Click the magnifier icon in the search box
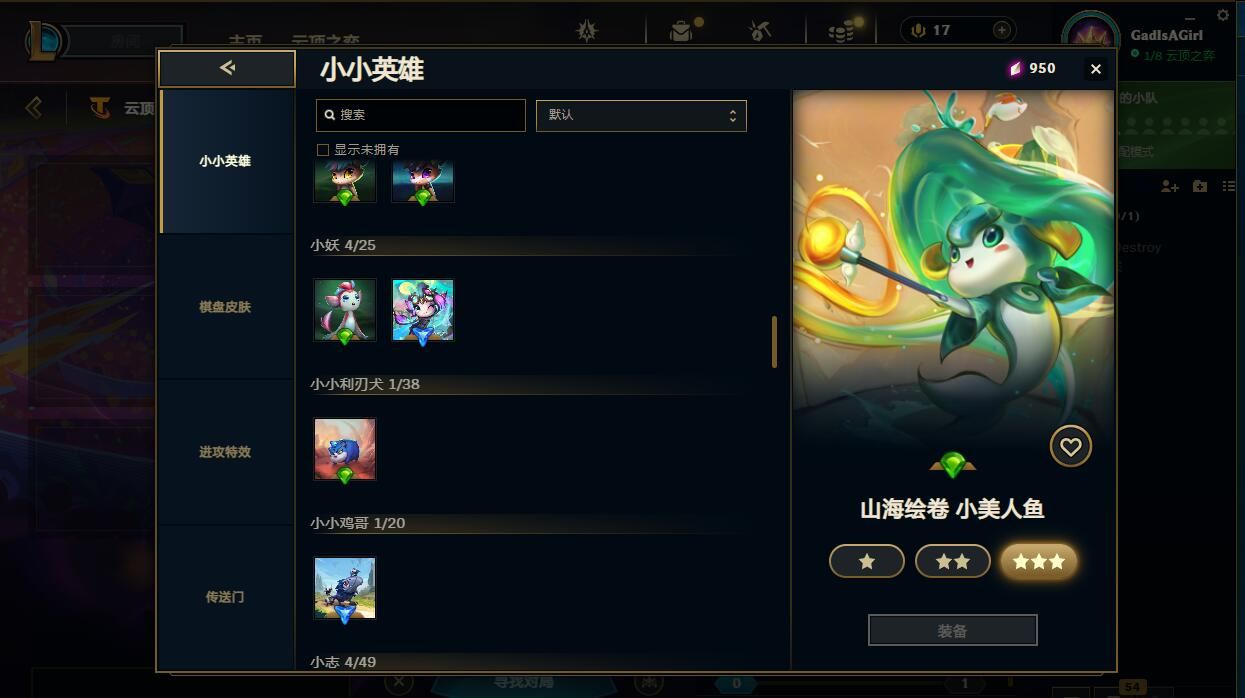This screenshot has height=698, width=1245. click(x=329, y=115)
